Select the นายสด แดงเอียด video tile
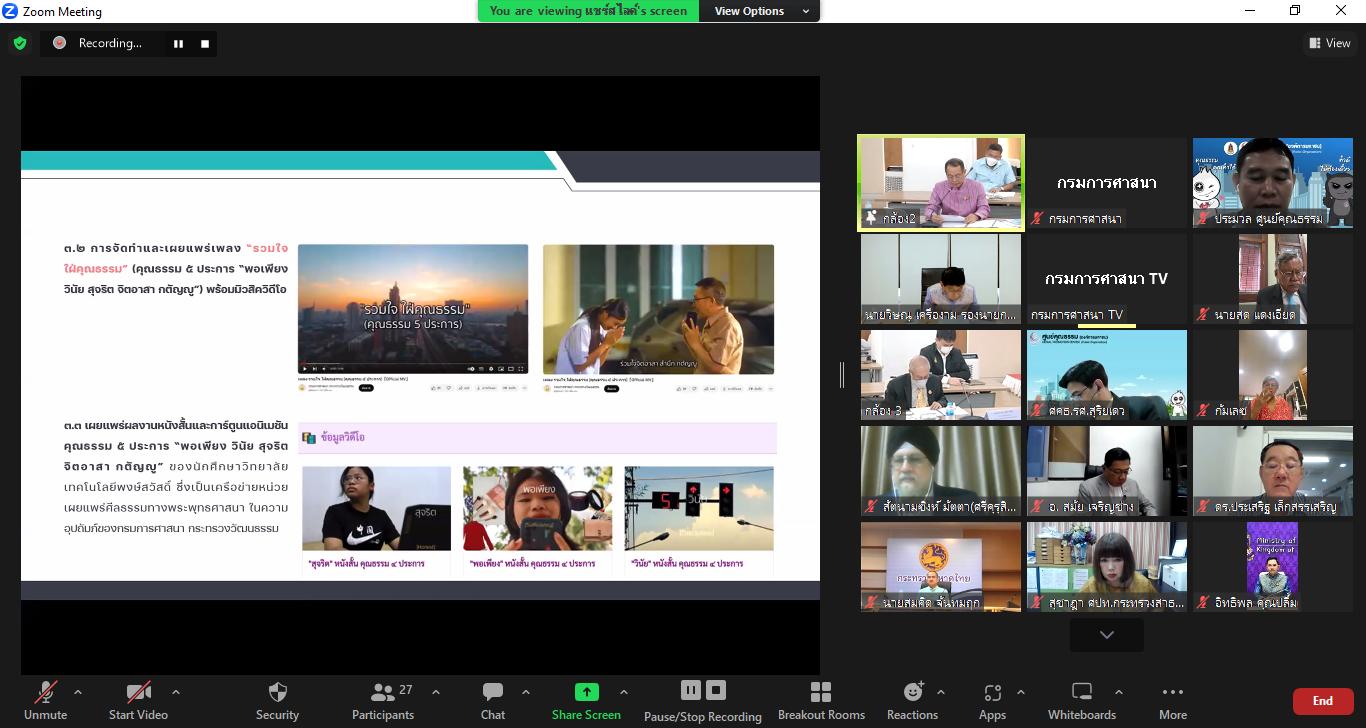Image resolution: width=1366 pixels, height=728 pixels. [1271, 279]
